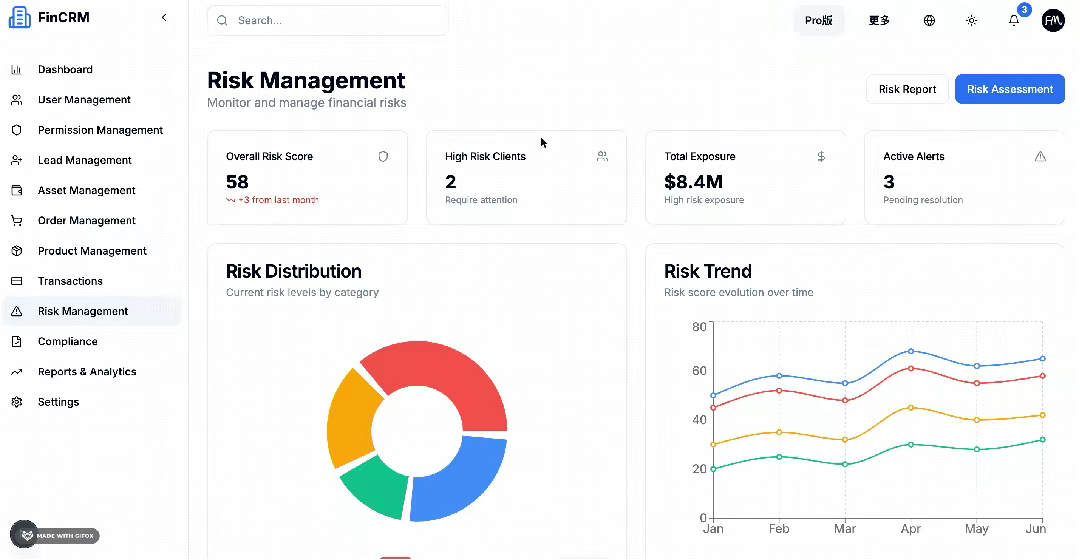The image size is (1080, 560).
Task: Open Product Management page
Action: [92, 251]
